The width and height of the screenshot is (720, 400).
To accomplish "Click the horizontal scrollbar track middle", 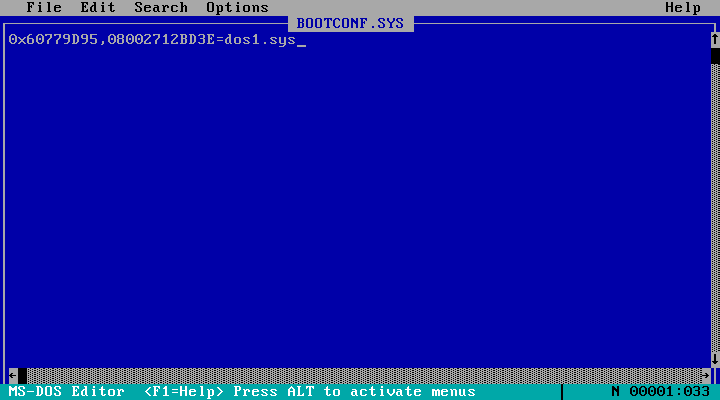I will click(x=364, y=376).
